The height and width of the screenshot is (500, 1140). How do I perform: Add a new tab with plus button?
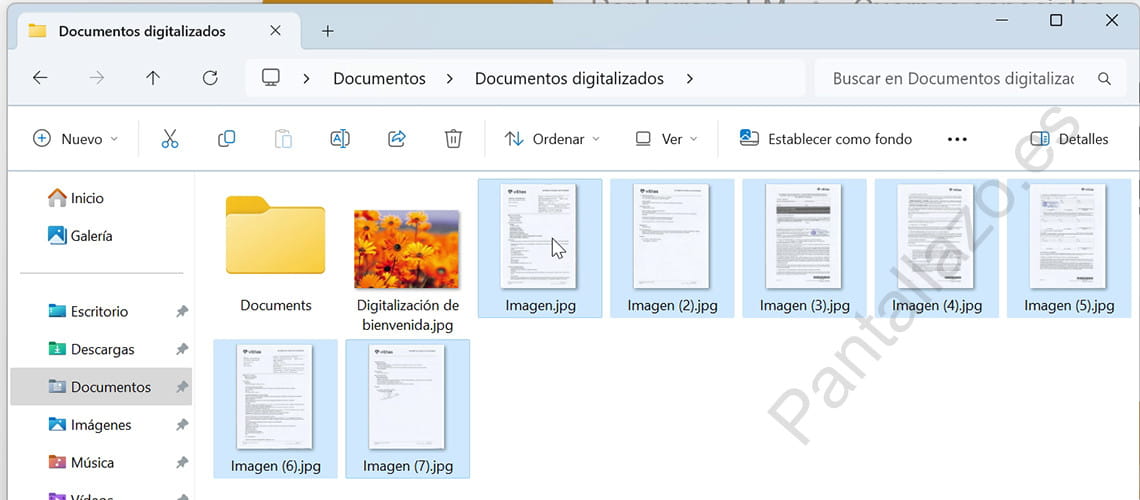(328, 31)
